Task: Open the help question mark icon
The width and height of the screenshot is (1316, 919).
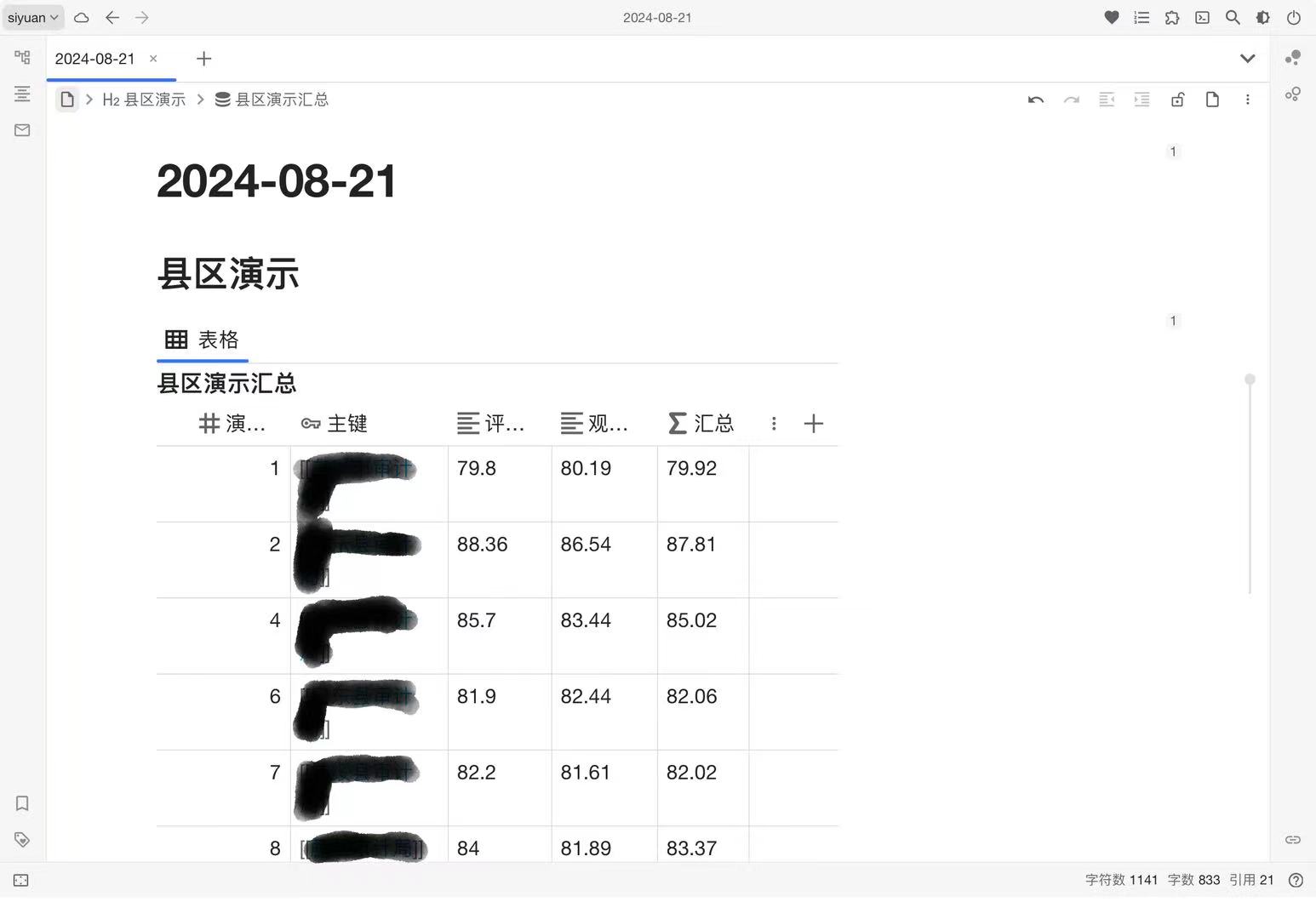Action: (x=1296, y=880)
